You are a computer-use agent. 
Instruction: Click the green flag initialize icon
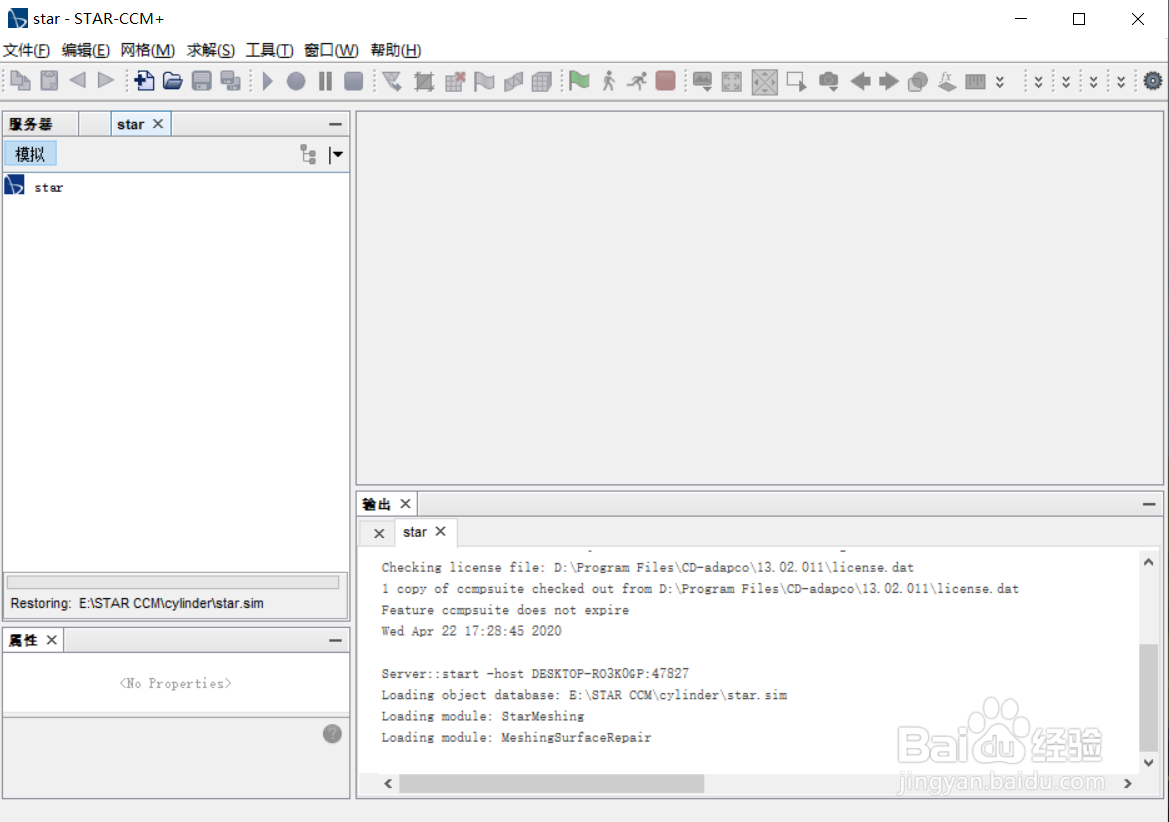pyautogui.click(x=579, y=80)
